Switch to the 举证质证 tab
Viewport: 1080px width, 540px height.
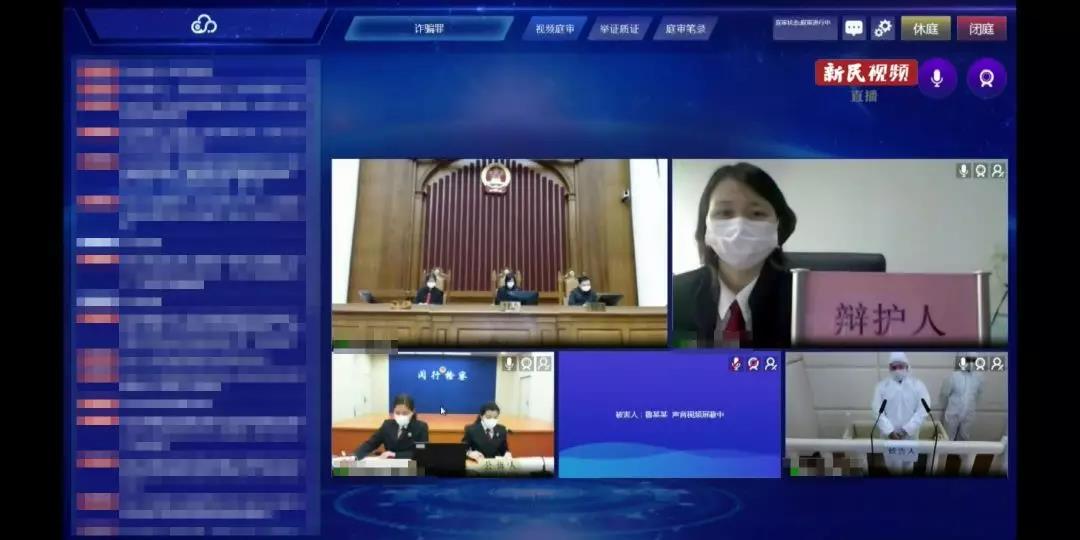[x=619, y=29]
